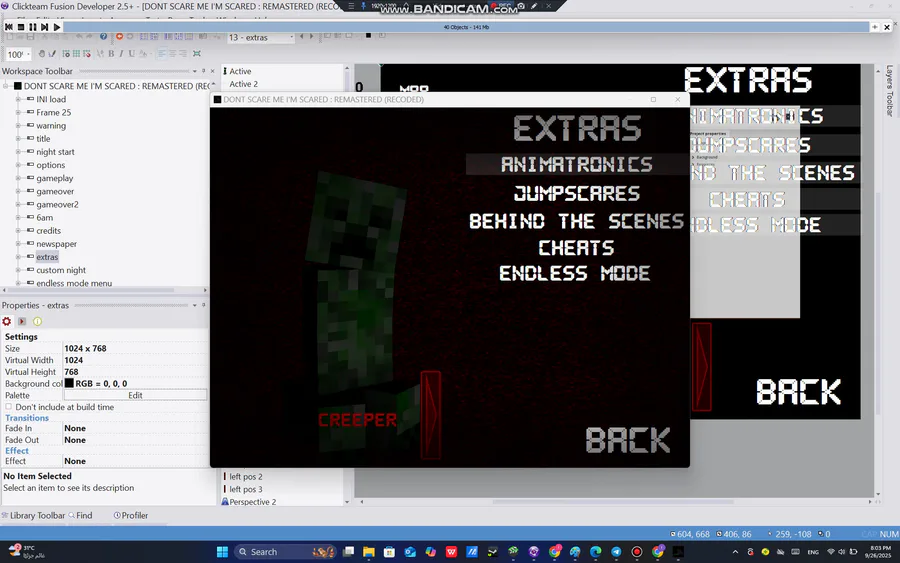Open the Layers Toolbar side tab
The image size is (900, 563).
(x=889, y=90)
